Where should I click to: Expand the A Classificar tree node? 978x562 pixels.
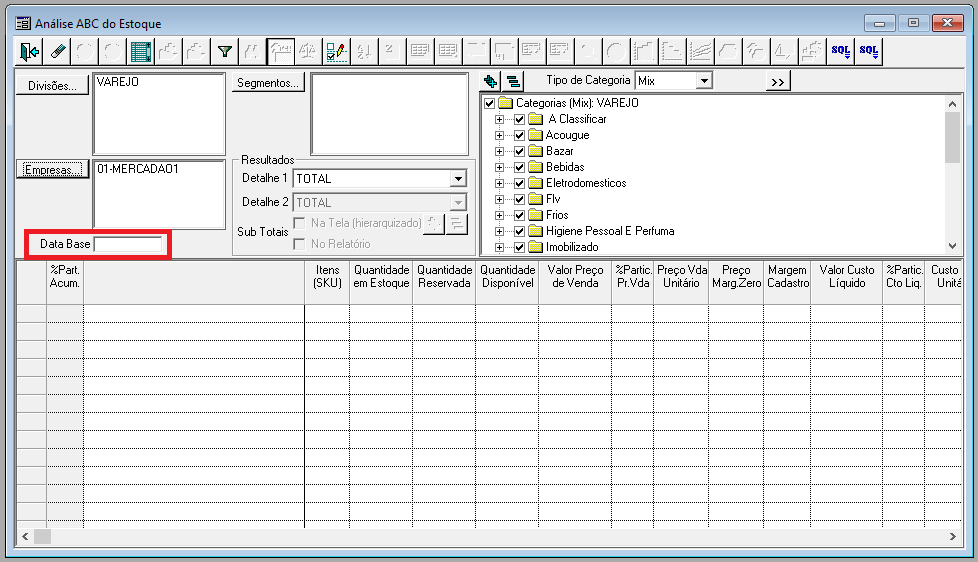(x=499, y=119)
